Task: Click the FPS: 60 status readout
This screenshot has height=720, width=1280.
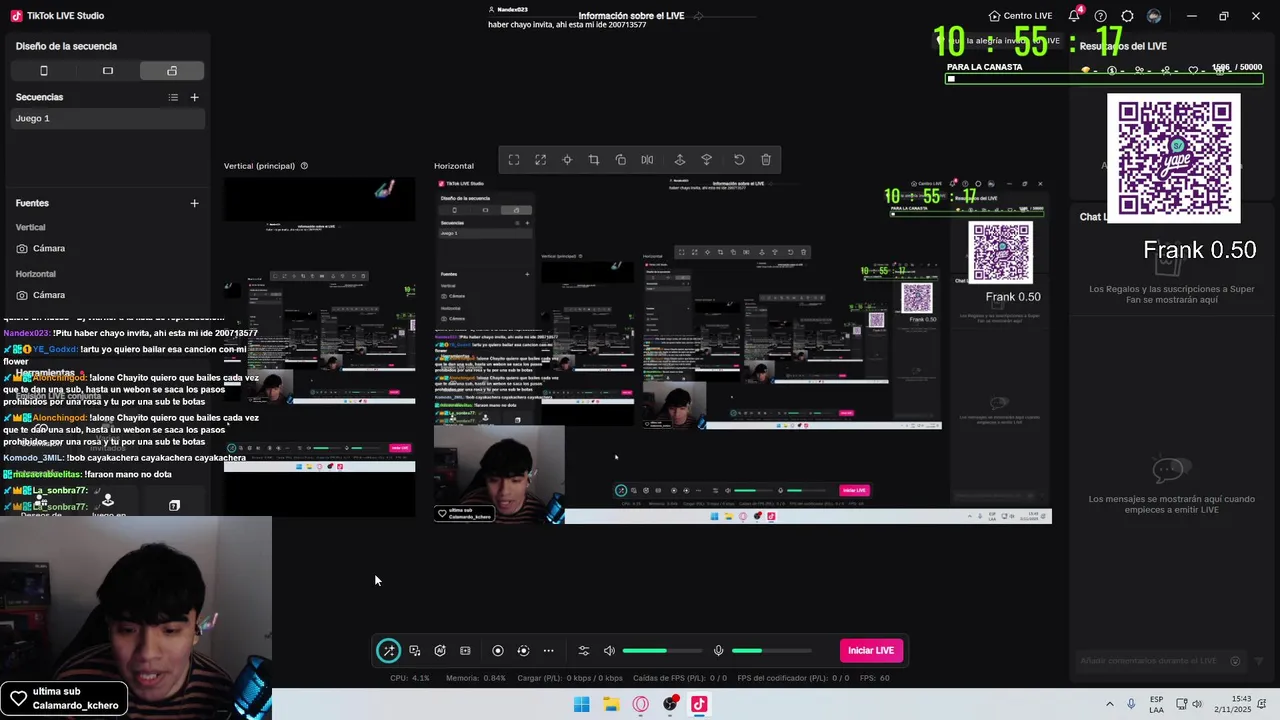Action: 875,678
